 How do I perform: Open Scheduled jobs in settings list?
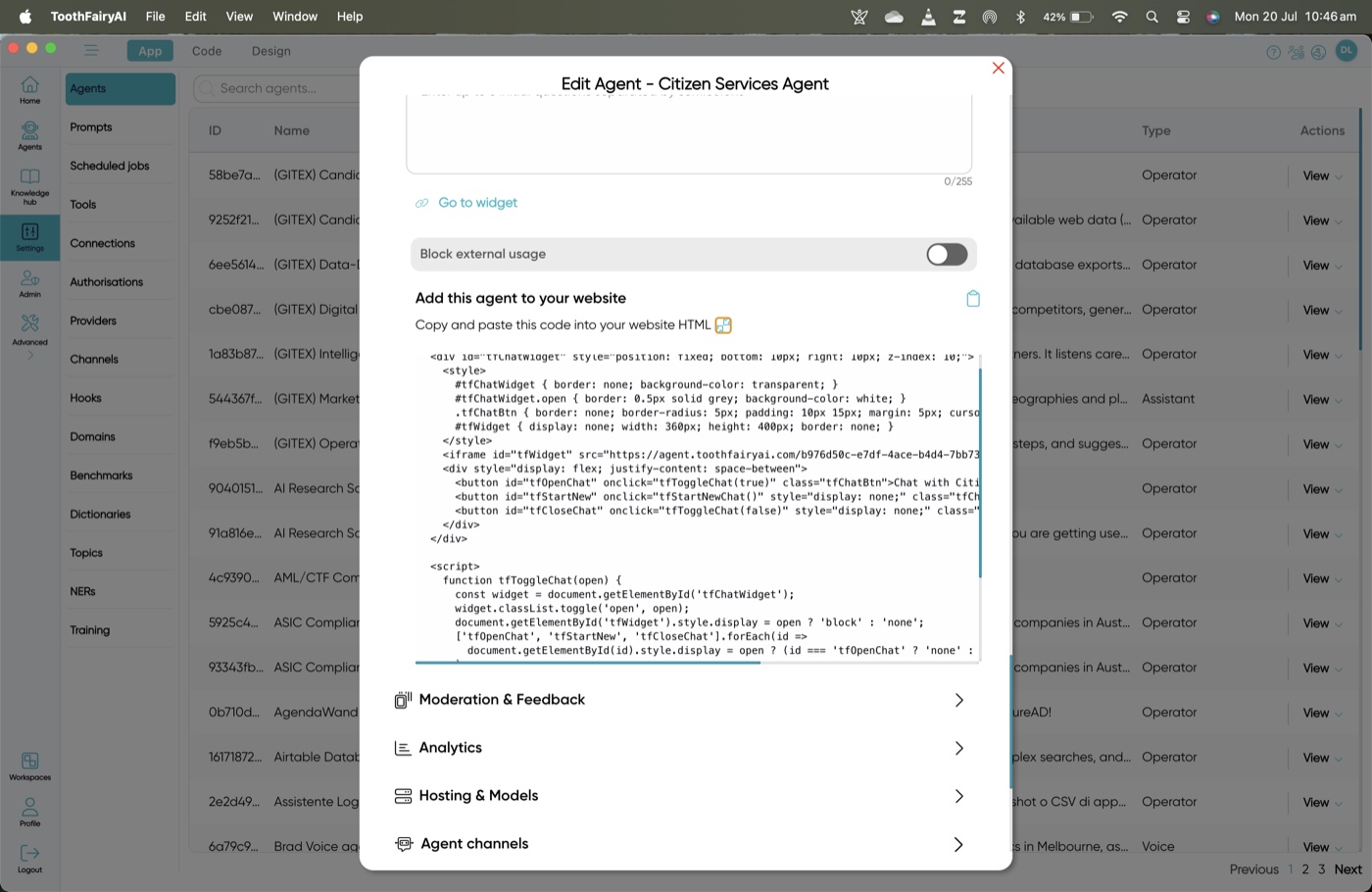click(110, 167)
